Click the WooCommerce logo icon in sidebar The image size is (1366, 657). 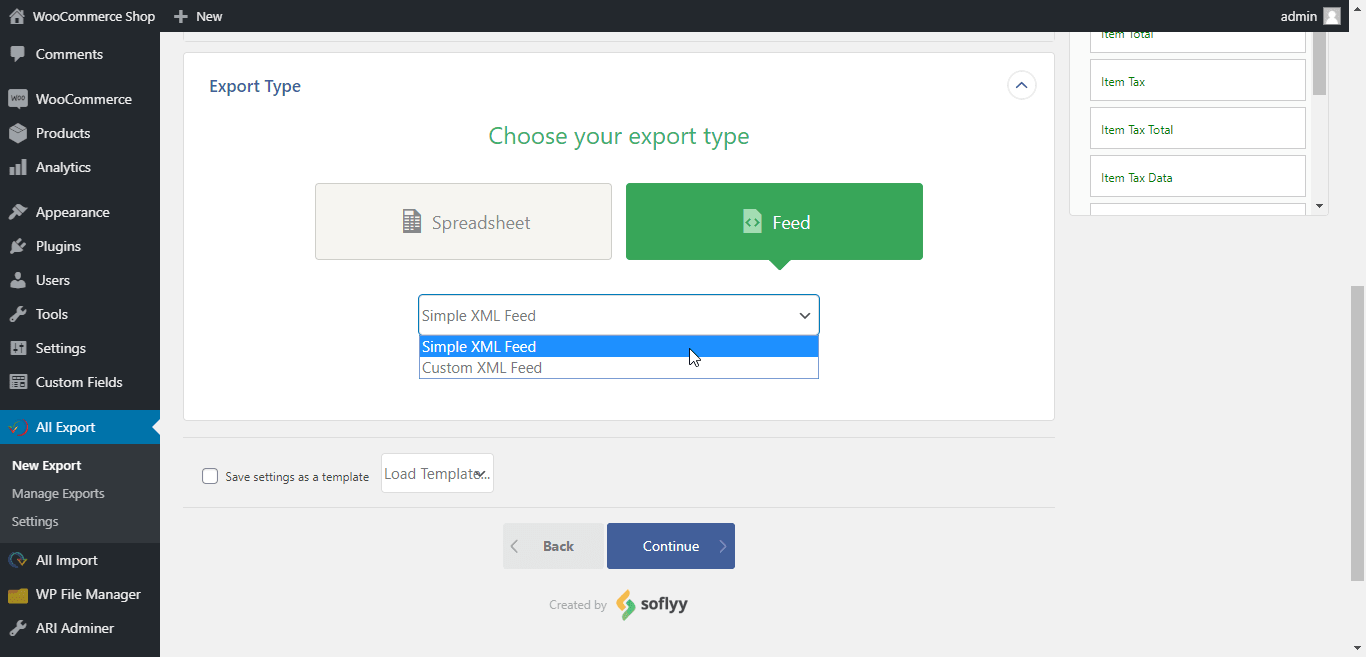pos(17,99)
